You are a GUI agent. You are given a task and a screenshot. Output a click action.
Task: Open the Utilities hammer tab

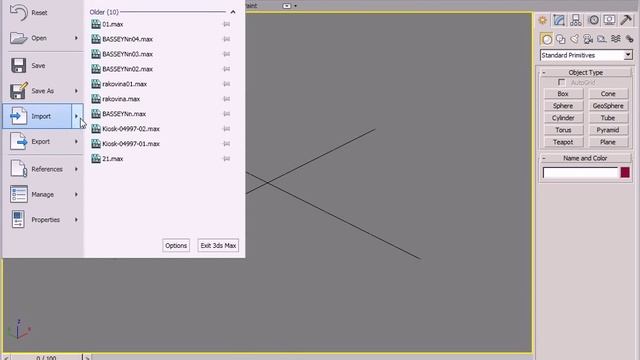[626, 20]
